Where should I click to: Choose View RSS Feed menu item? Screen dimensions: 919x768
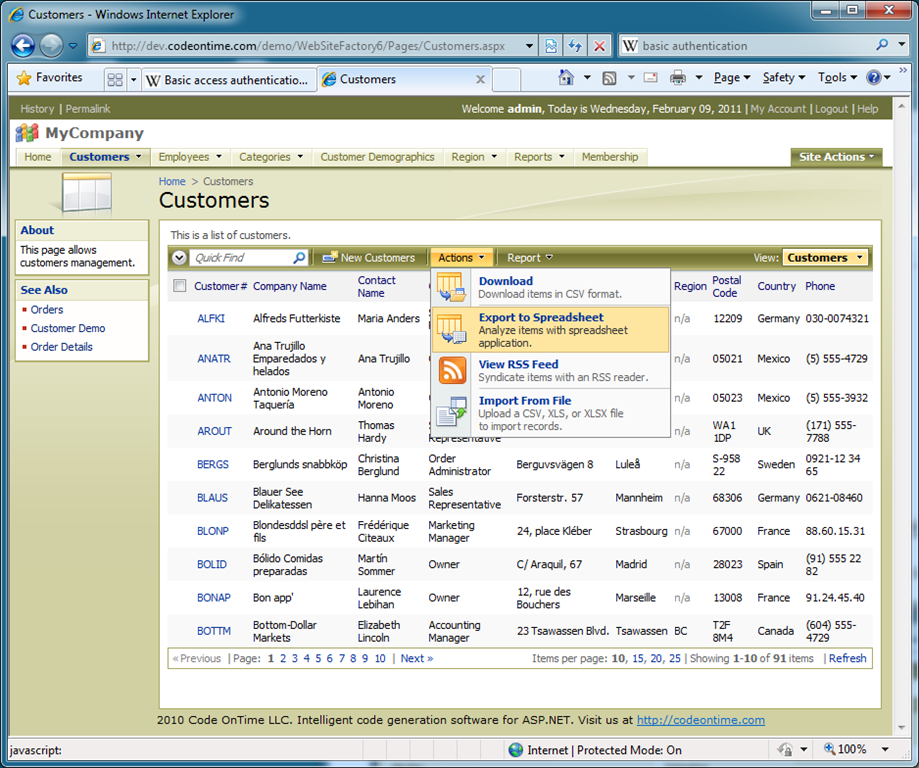pos(550,371)
